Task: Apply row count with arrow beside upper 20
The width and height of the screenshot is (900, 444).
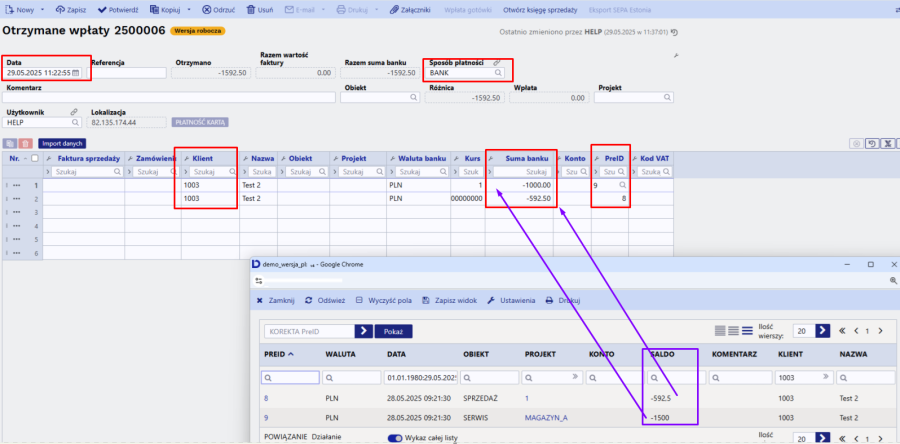Action: click(823, 330)
